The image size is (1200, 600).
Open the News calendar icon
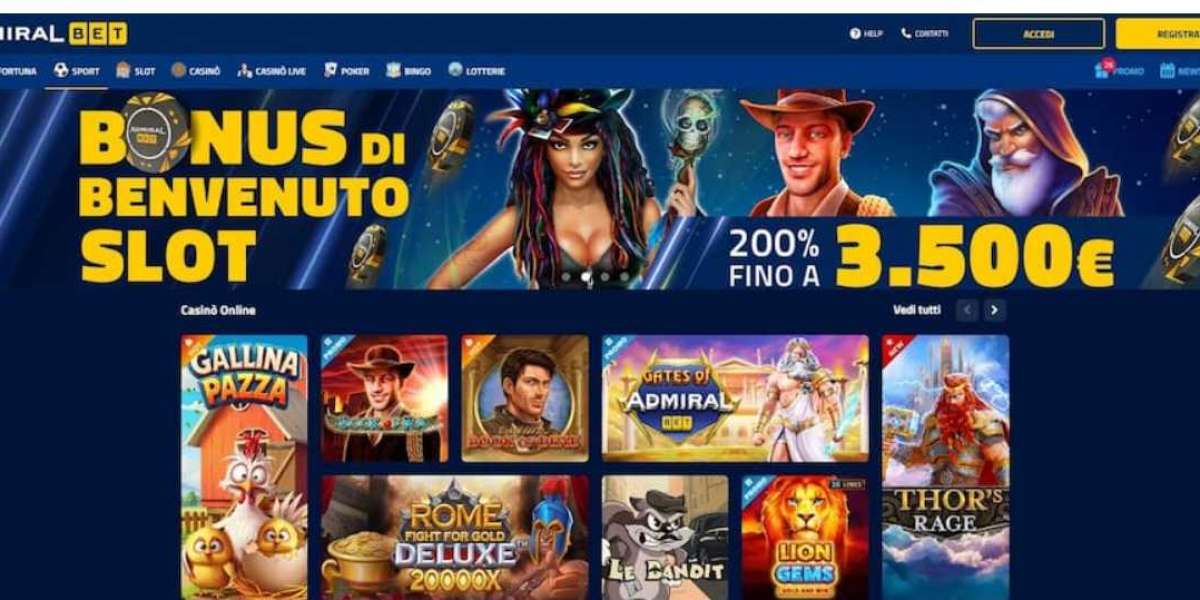point(1167,70)
